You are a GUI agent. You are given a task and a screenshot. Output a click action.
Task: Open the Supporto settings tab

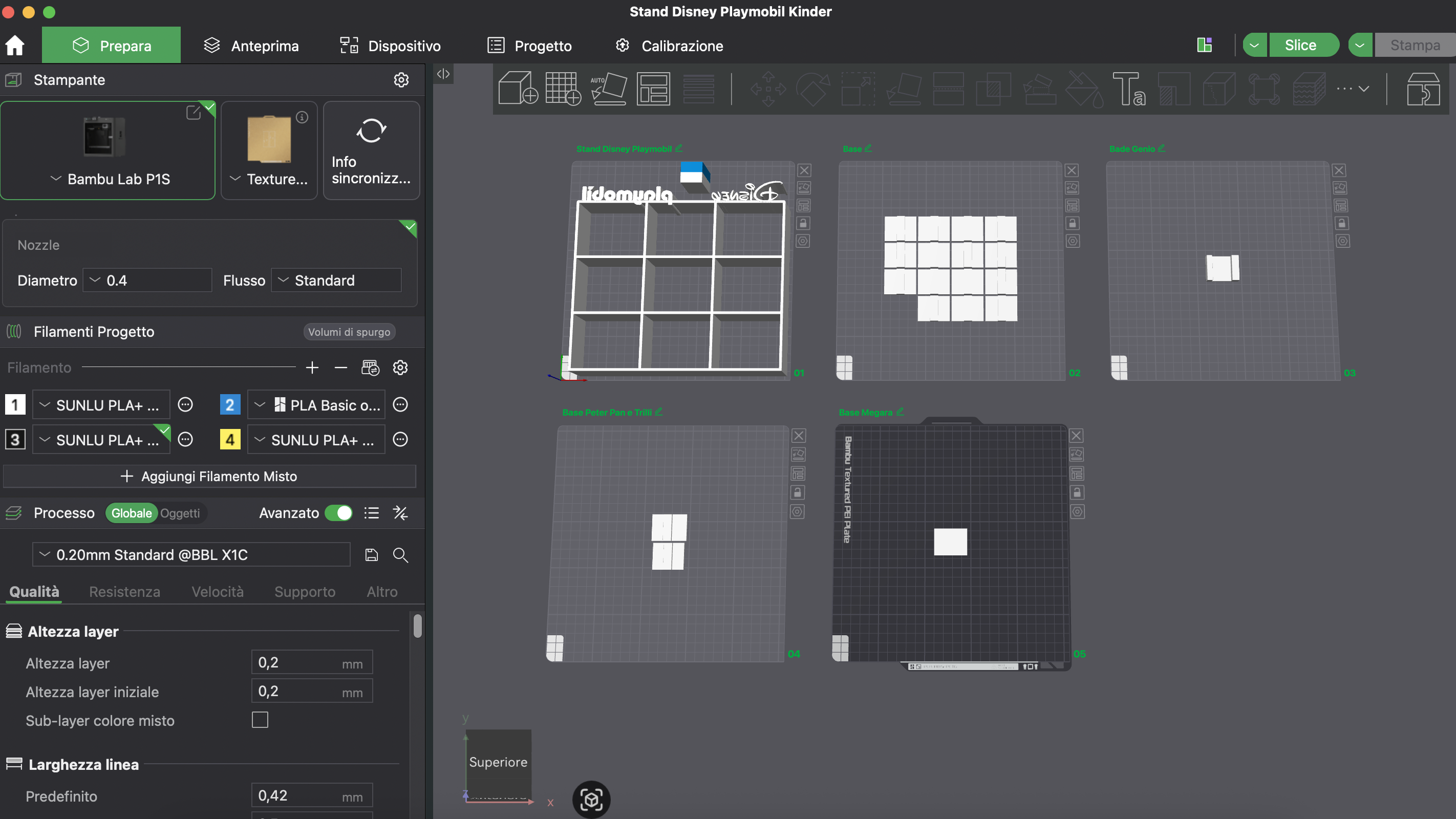coord(305,592)
